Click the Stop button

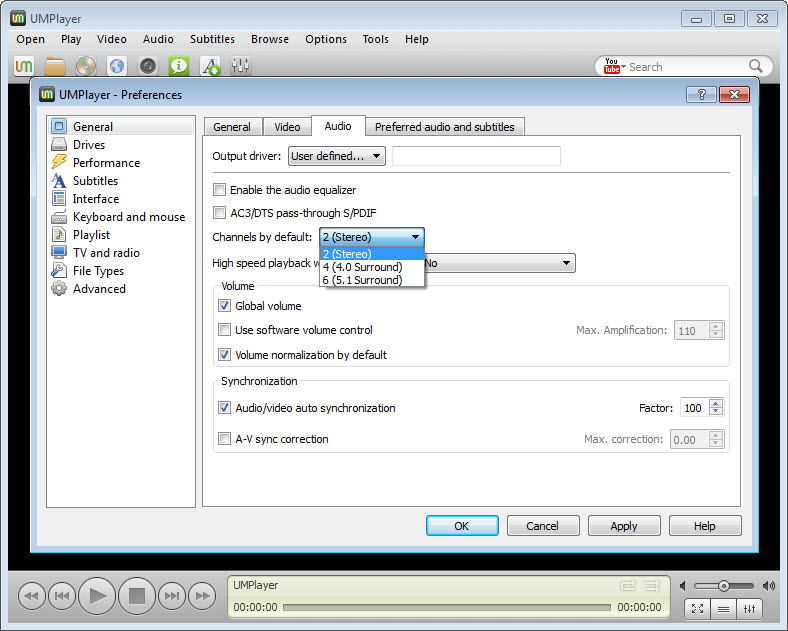[x=137, y=596]
